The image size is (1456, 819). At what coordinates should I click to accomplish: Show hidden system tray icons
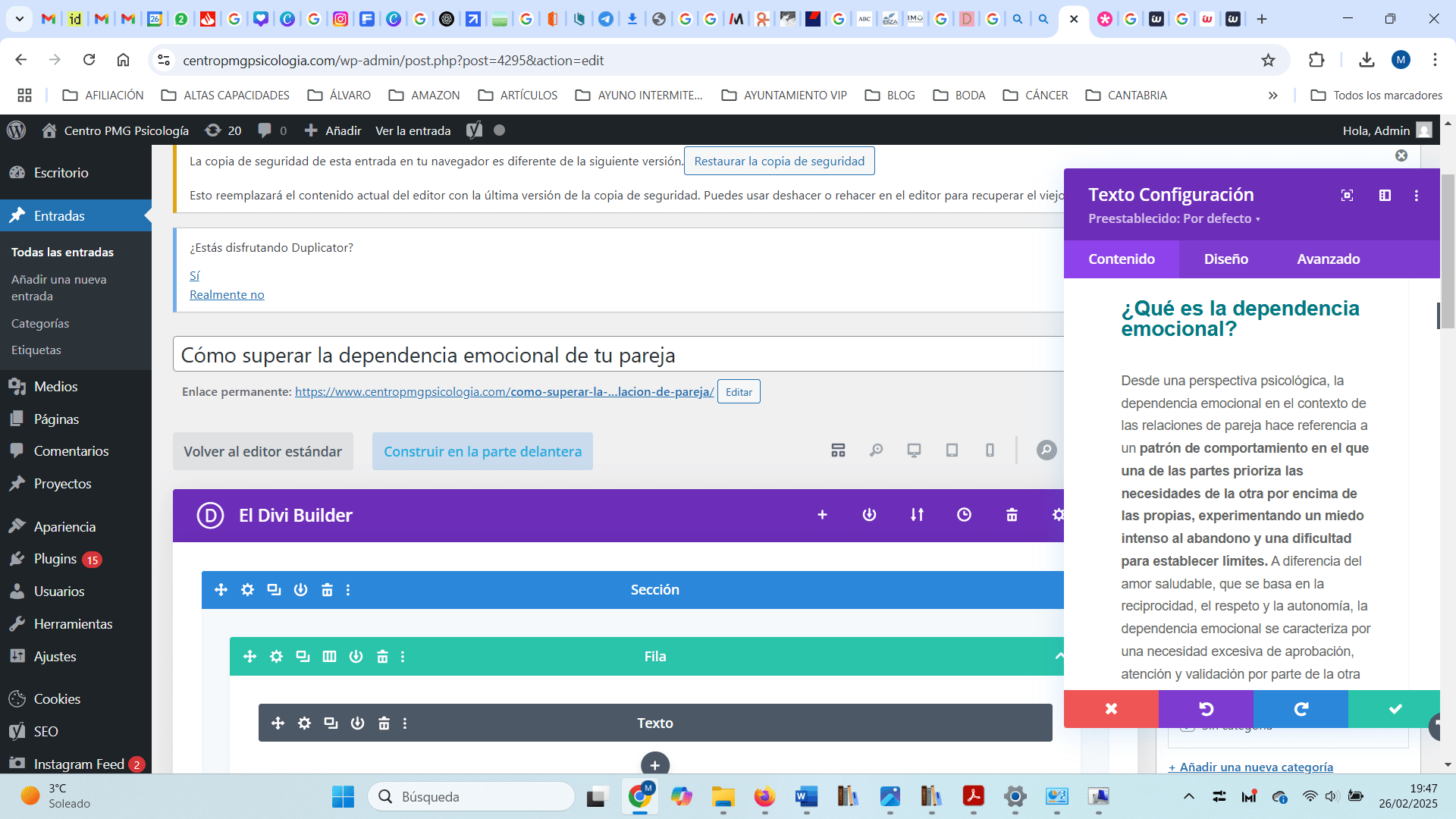point(1189,796)
